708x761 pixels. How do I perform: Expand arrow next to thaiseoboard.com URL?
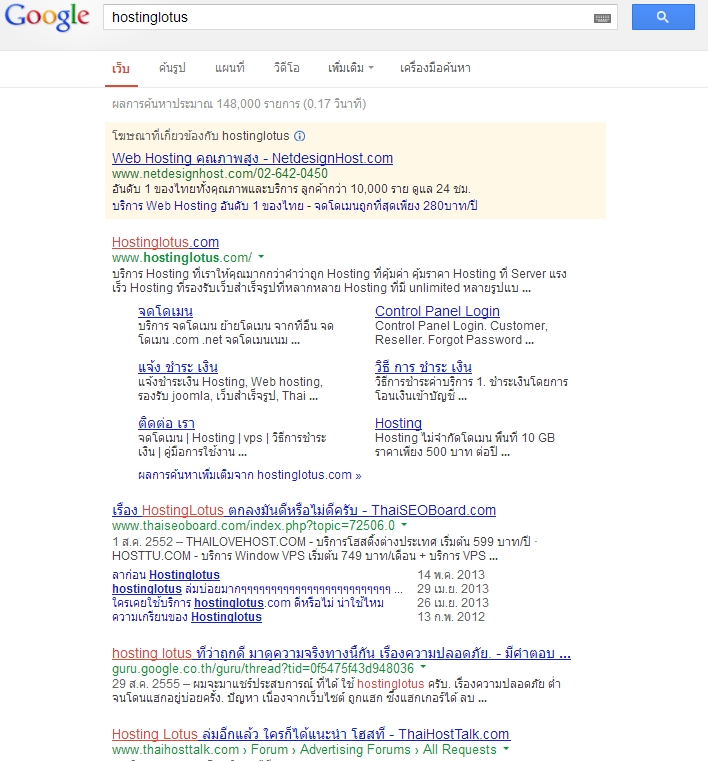coord(404,525)
